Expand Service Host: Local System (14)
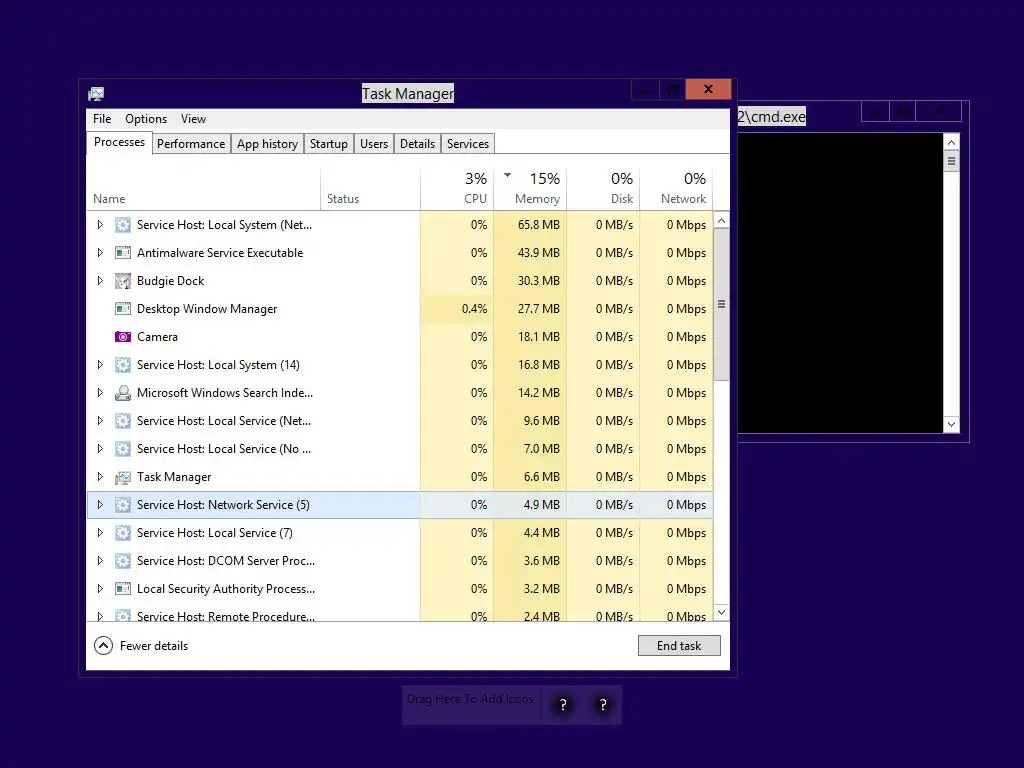The height and width of the screenshot is (768, 1024). pos(100,365)
